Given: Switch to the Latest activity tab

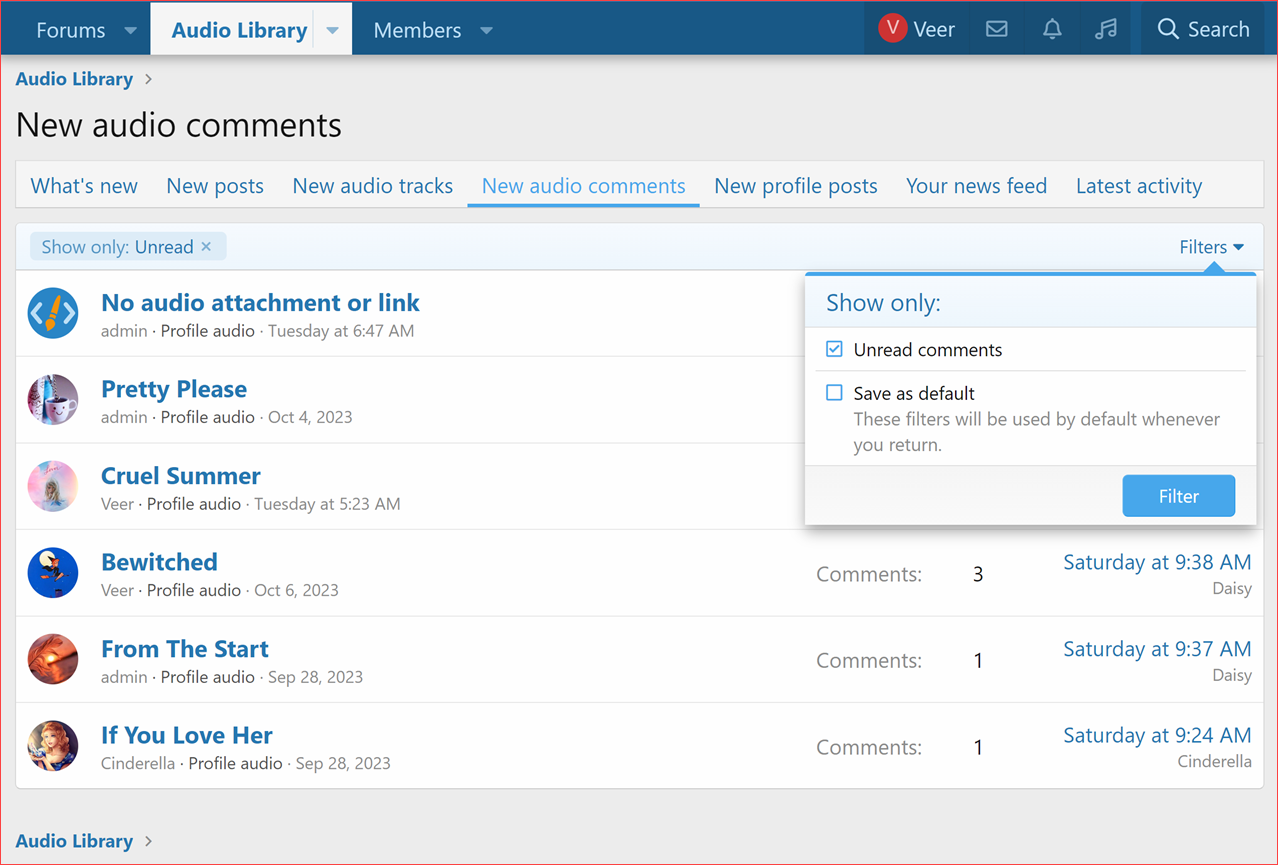Looking at the screenshot, I should pyautogui.click(x=1138, y=186).
